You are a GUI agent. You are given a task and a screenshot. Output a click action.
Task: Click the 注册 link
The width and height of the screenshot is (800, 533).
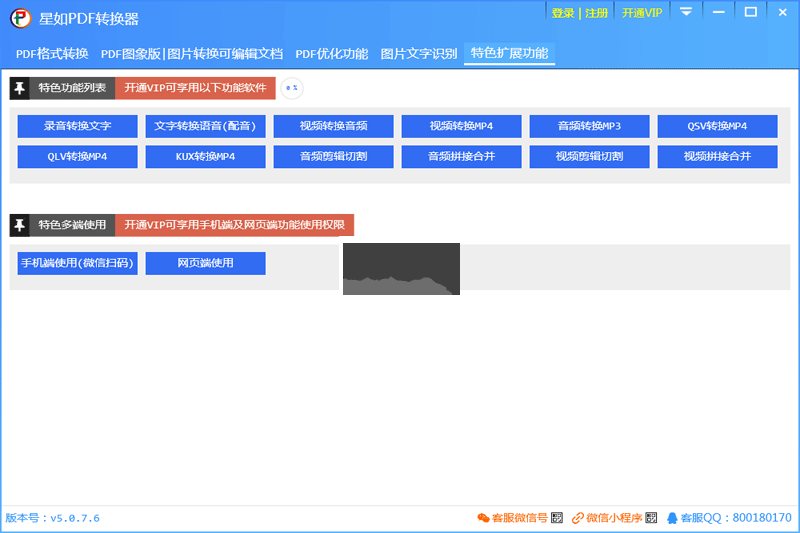(596, 13)
